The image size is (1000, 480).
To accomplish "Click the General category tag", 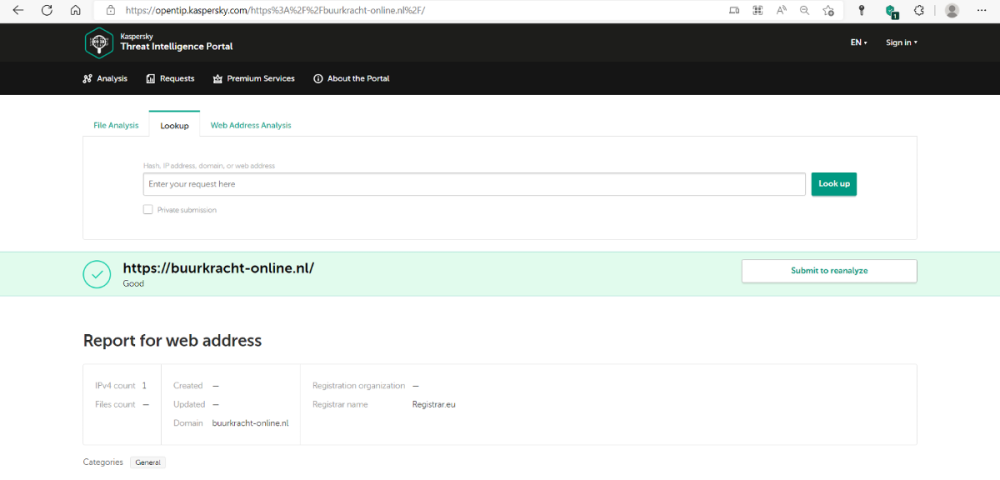I will click(148, 463).
